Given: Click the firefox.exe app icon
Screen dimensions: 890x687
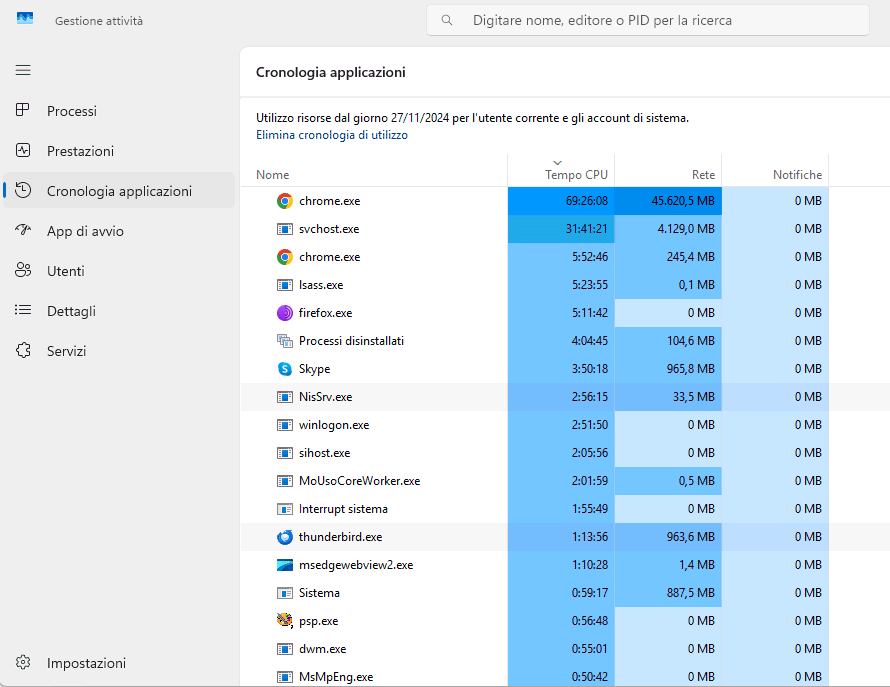Looking at the screenshot, I should 284,313.
